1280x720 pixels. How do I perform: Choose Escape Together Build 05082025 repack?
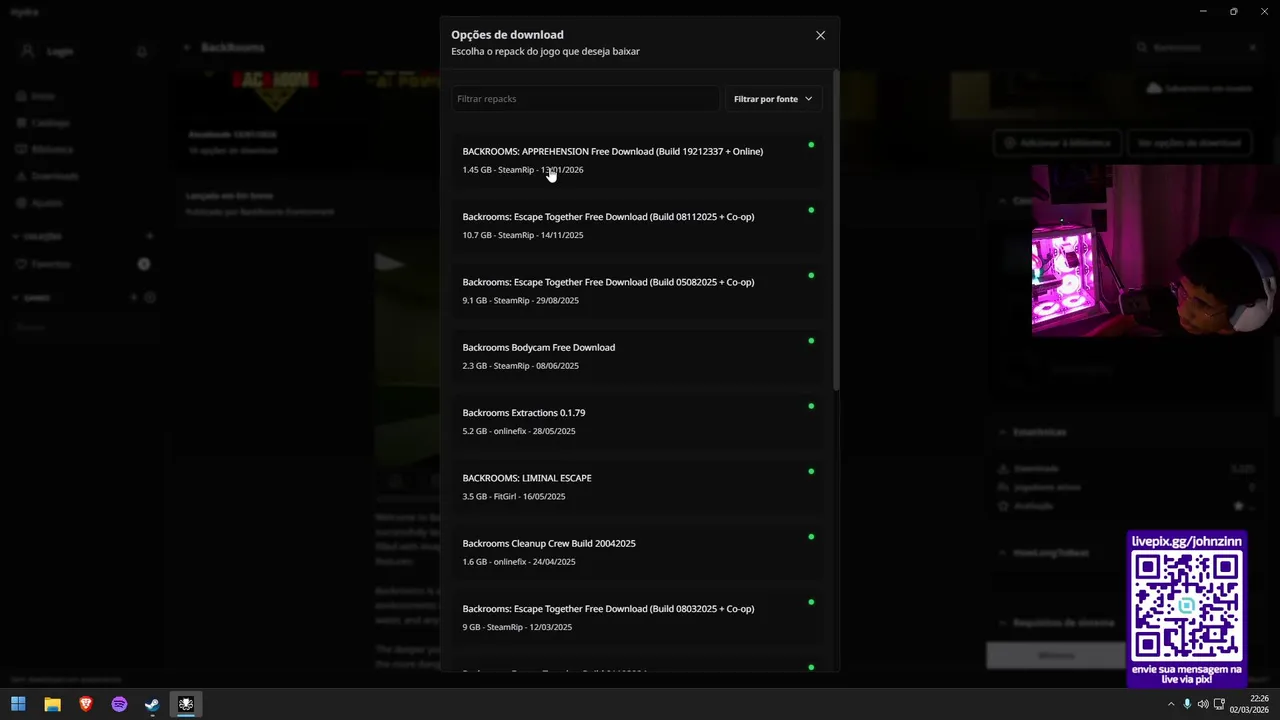(x=638, y=291)
